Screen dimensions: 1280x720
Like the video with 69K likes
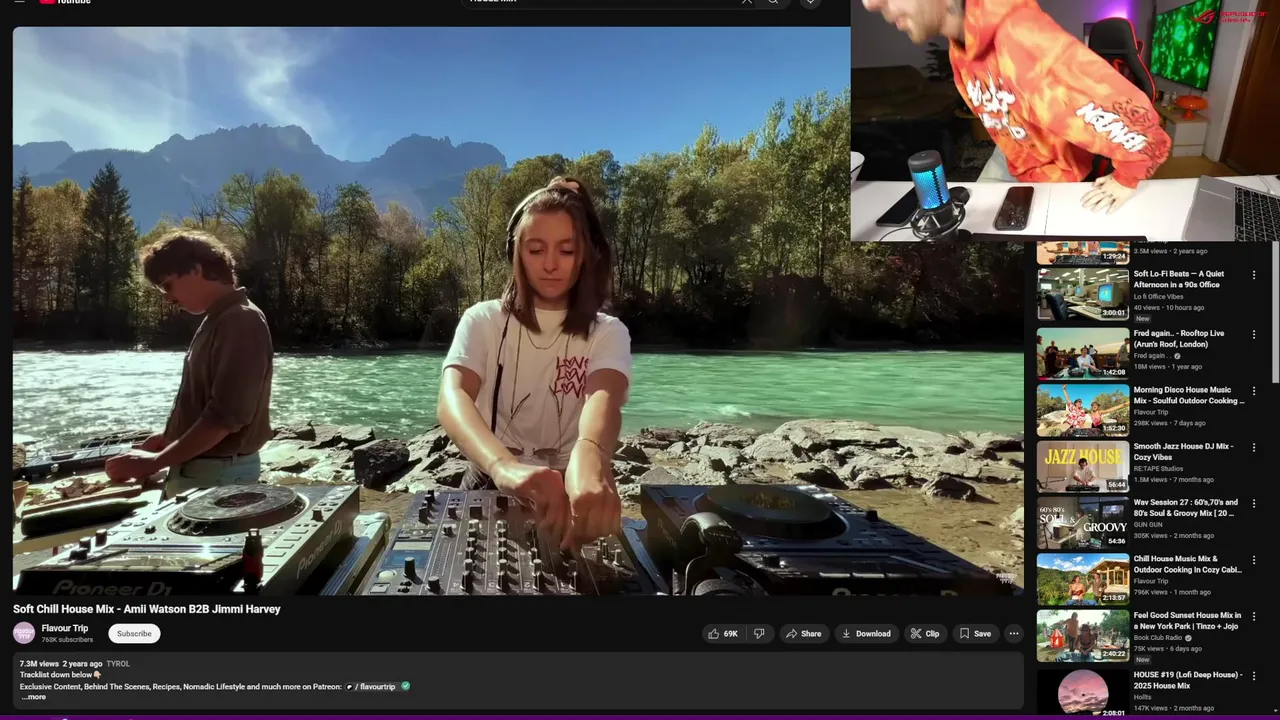point(722,633)
